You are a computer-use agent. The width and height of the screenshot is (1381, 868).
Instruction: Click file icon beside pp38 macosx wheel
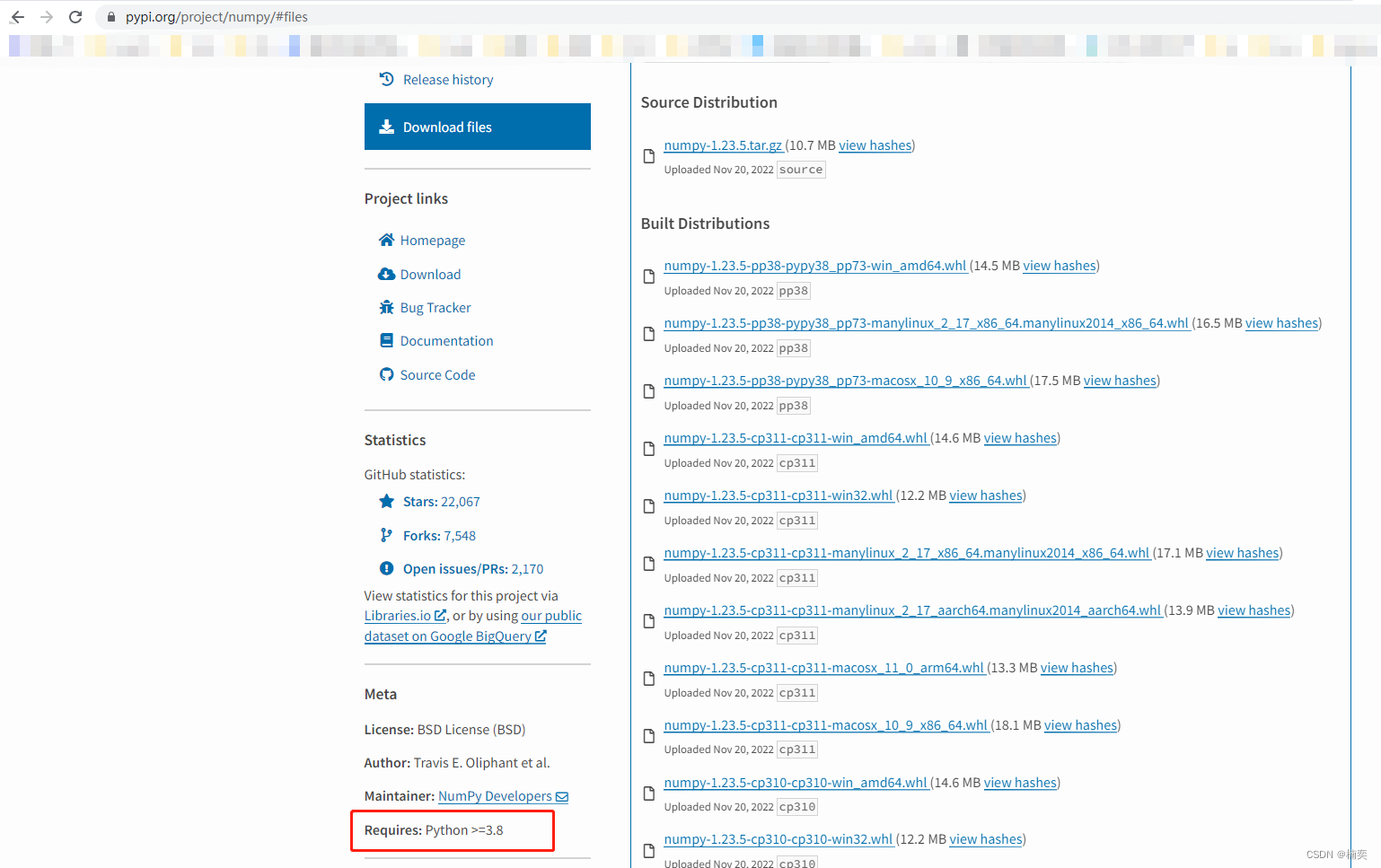pos(649,391)
